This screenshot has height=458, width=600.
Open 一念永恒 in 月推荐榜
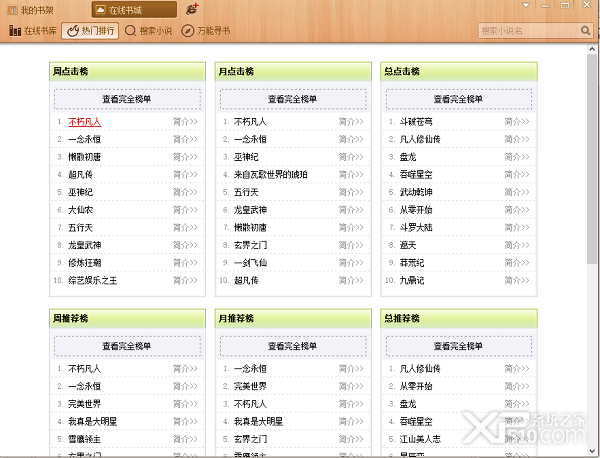[x=250, y=369]
